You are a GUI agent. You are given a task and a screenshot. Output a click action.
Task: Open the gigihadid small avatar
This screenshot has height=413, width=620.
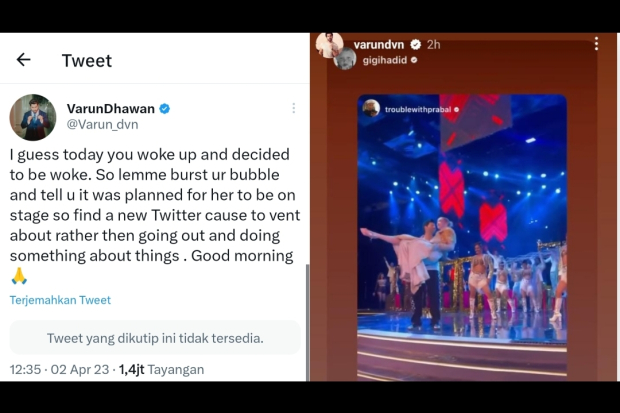pos(344,59)
